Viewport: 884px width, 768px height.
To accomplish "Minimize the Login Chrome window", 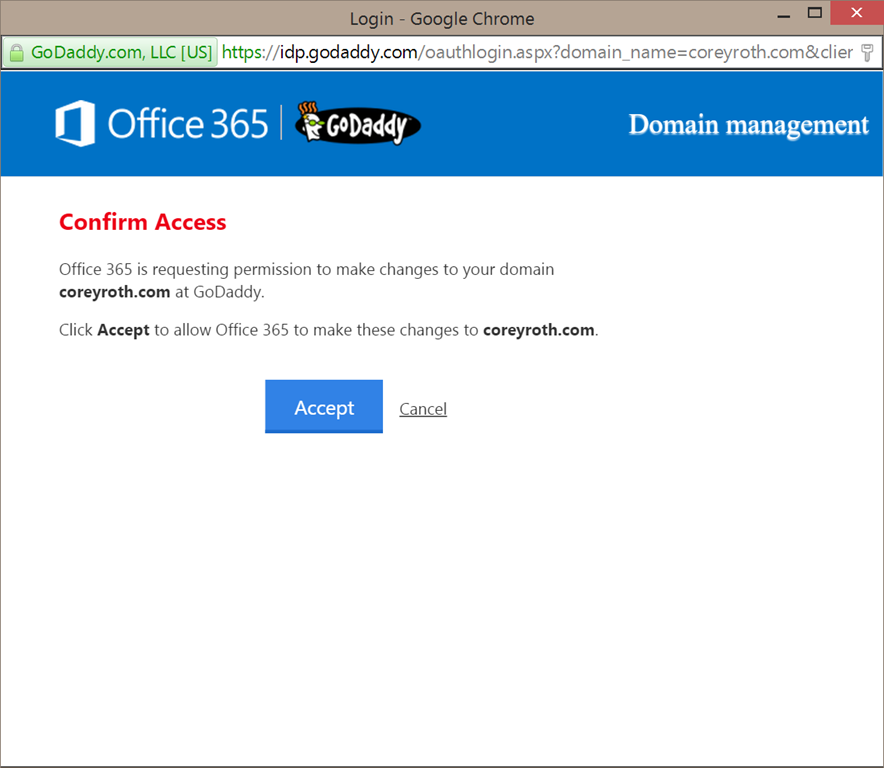I will [784, 15].
